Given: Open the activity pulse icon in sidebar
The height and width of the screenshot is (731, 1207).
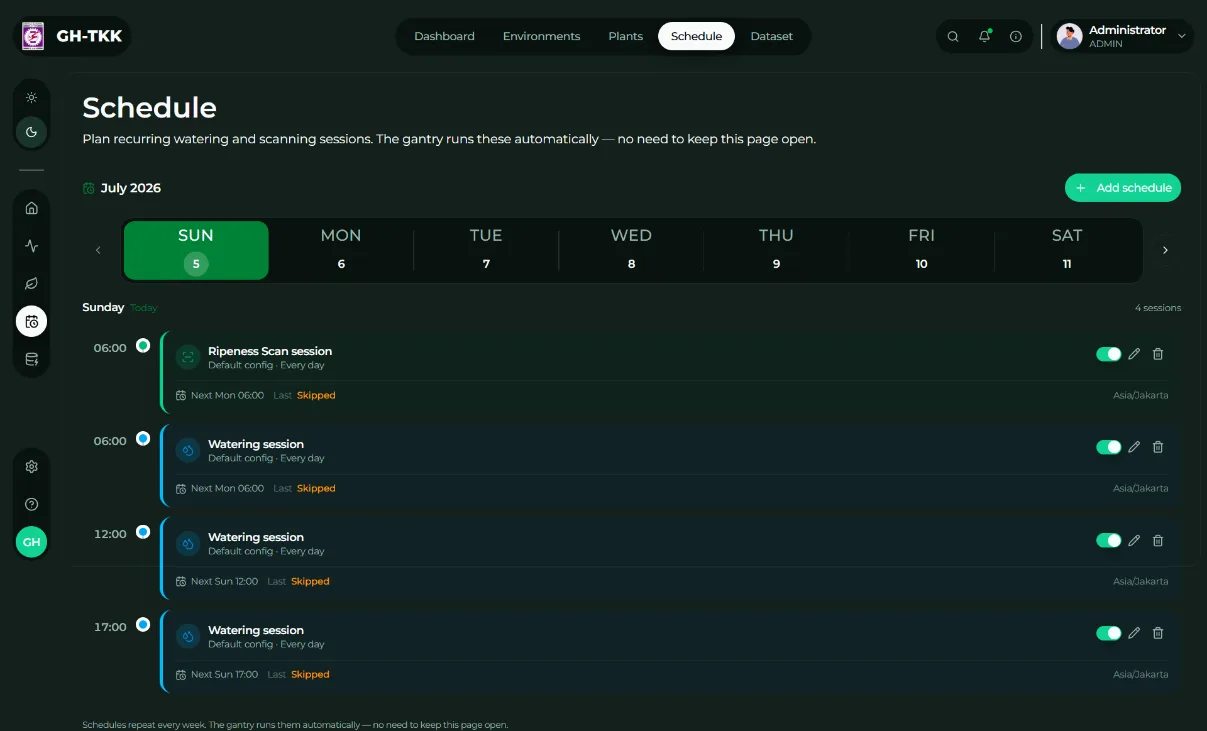Looking at the screenshot, I should 32,246.
